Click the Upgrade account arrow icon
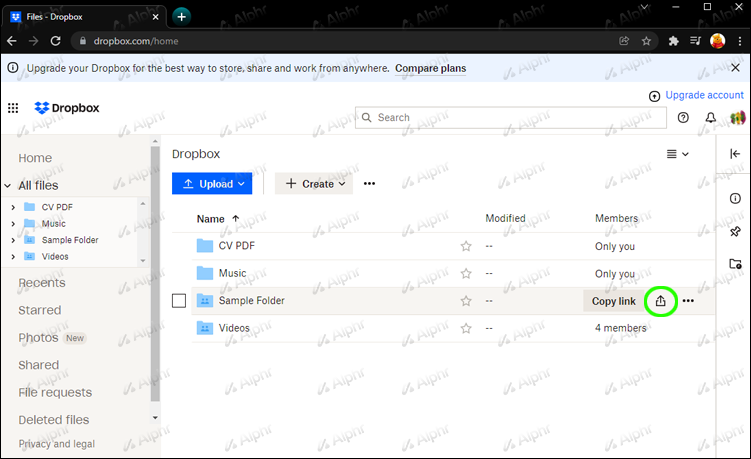751x459 pixels. click(x=654, y=96)
